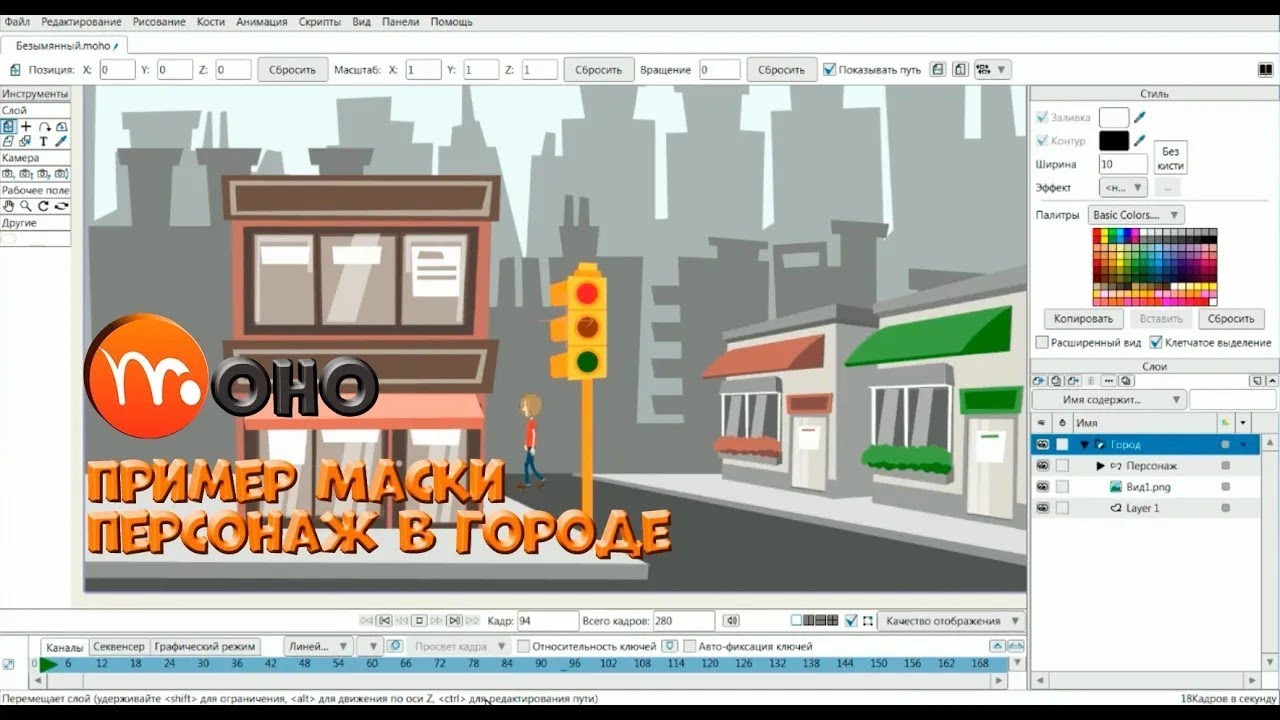The height and width of the screenshot is (720, 1280).
Task: Click the stroke color black swatch
Action: pos(1114,141)
